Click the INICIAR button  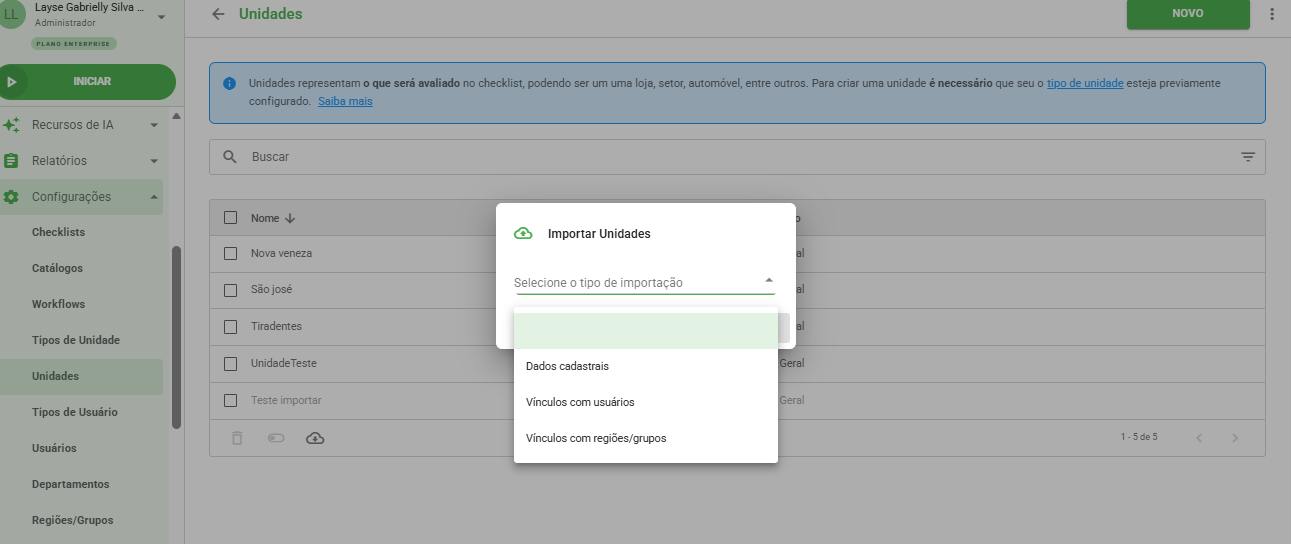point(88,82)
